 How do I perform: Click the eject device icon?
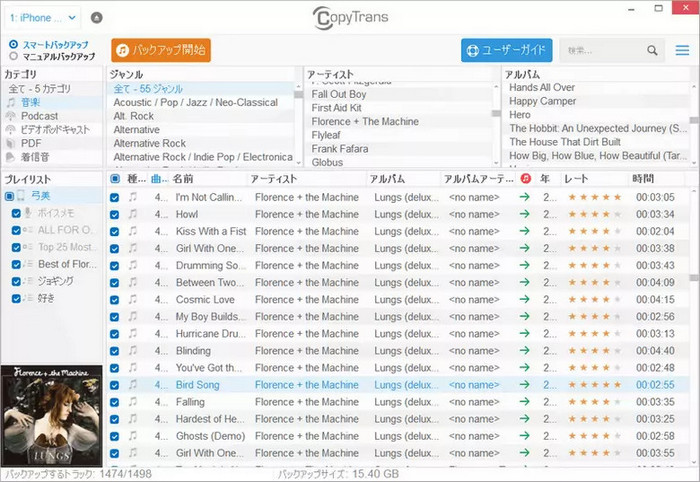[96, 18]
